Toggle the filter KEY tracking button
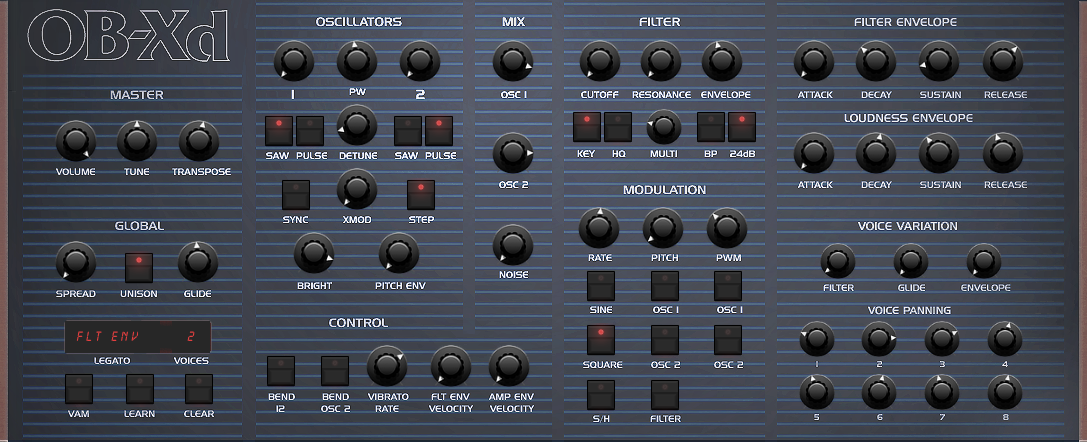Viewport: 1087px width, 442px height. pos(586,127)
